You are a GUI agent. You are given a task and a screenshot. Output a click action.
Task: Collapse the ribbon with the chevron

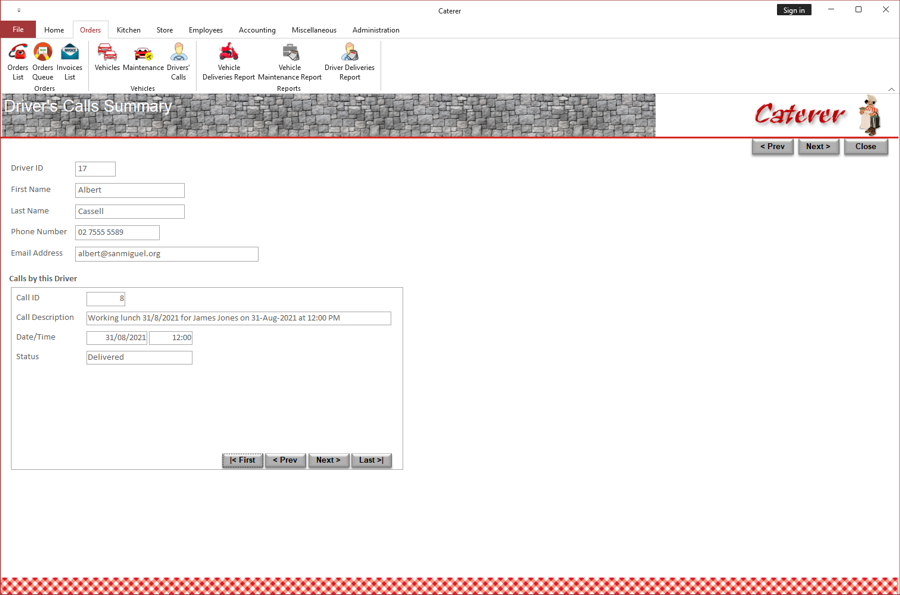point(891,89)
